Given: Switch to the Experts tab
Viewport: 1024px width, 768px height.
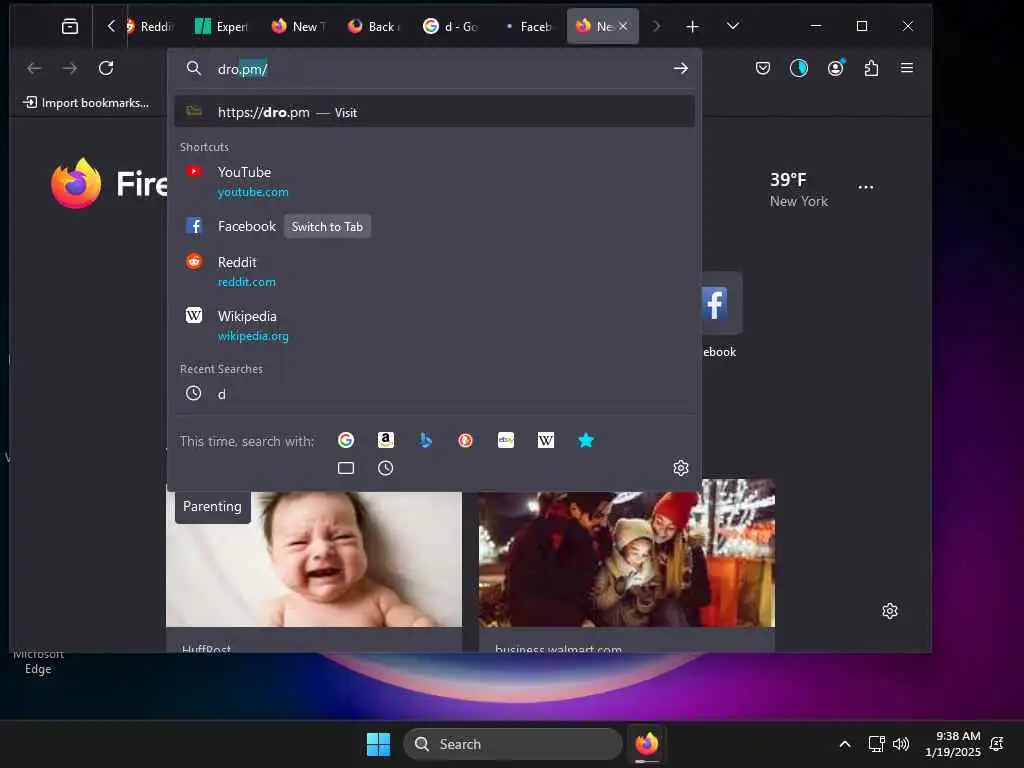Looking at the screenshot, I should coord(222,26).
